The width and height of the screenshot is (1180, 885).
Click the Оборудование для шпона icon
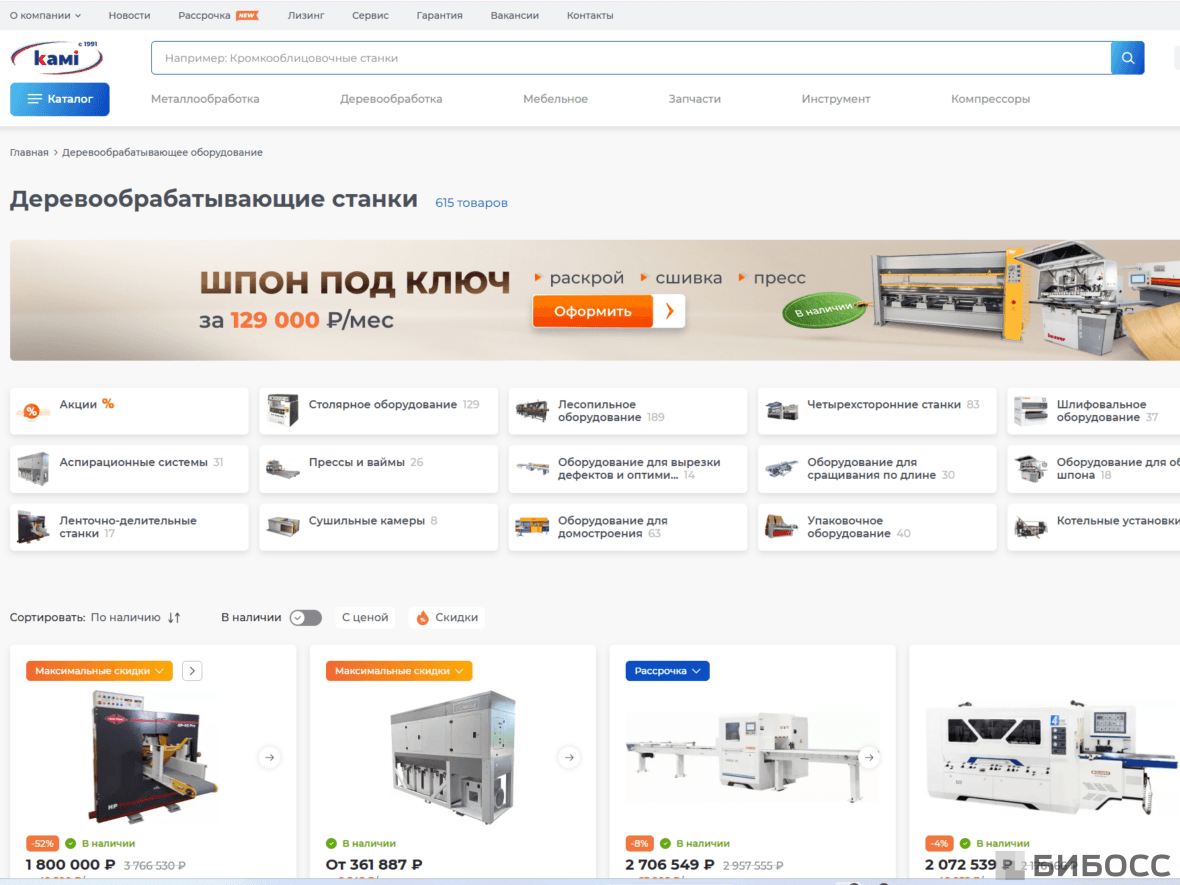tap(1030, 469)
